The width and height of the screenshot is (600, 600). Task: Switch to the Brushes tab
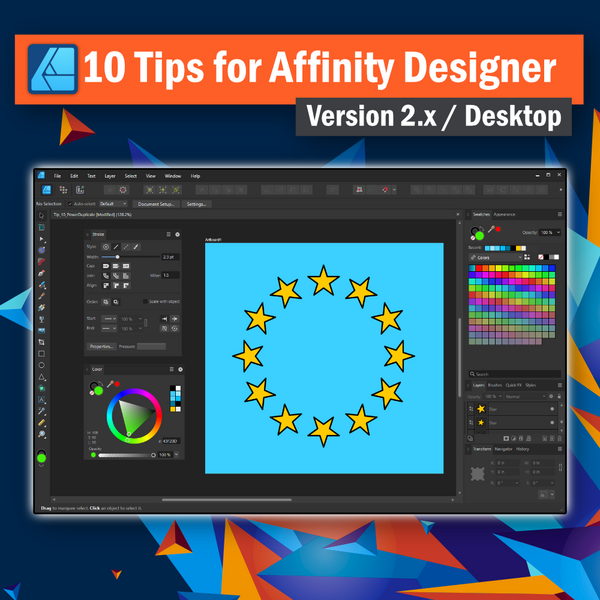(x=495, y=385)
